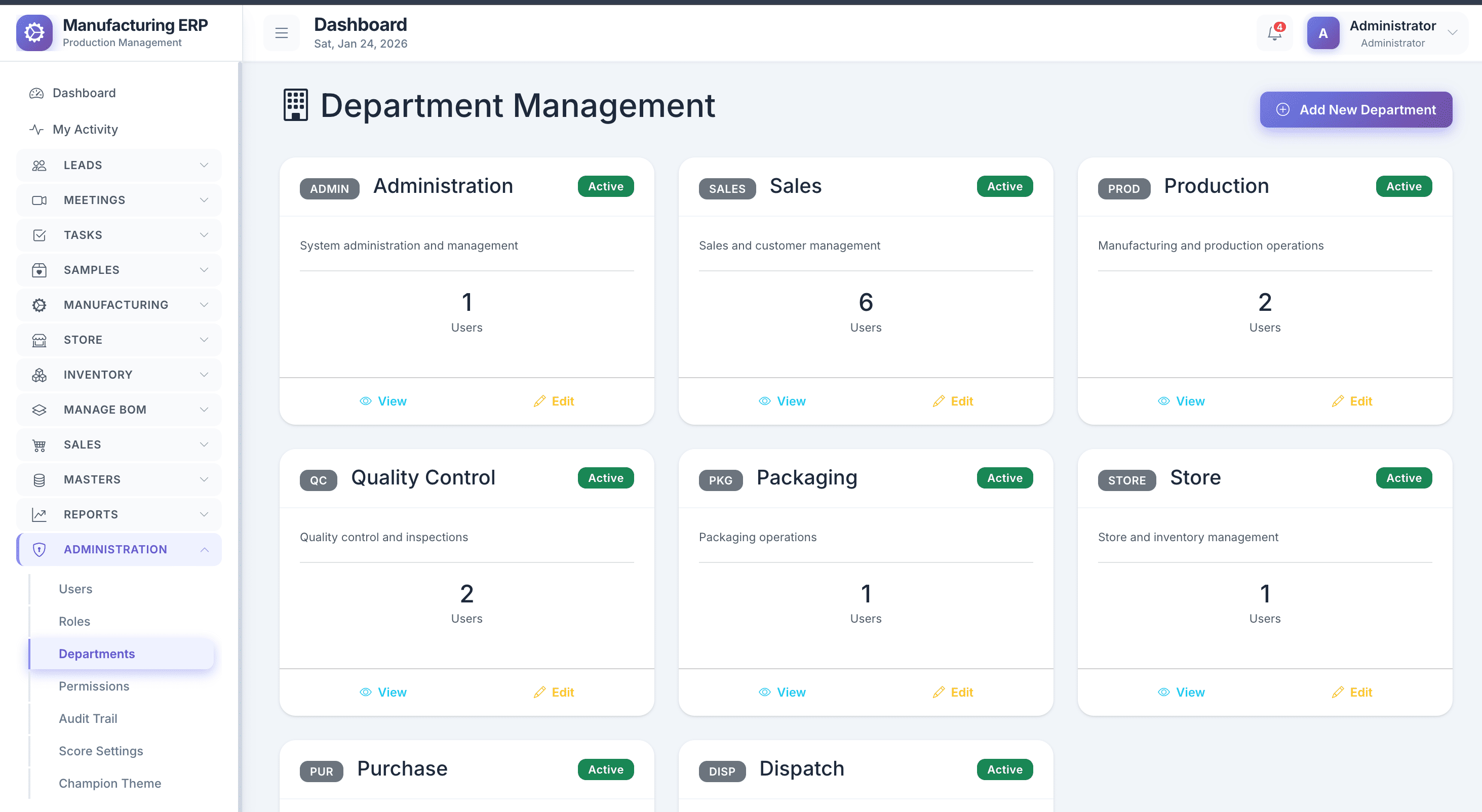
Task: Open the Roles submenu item
Action: tap(75, 622)
